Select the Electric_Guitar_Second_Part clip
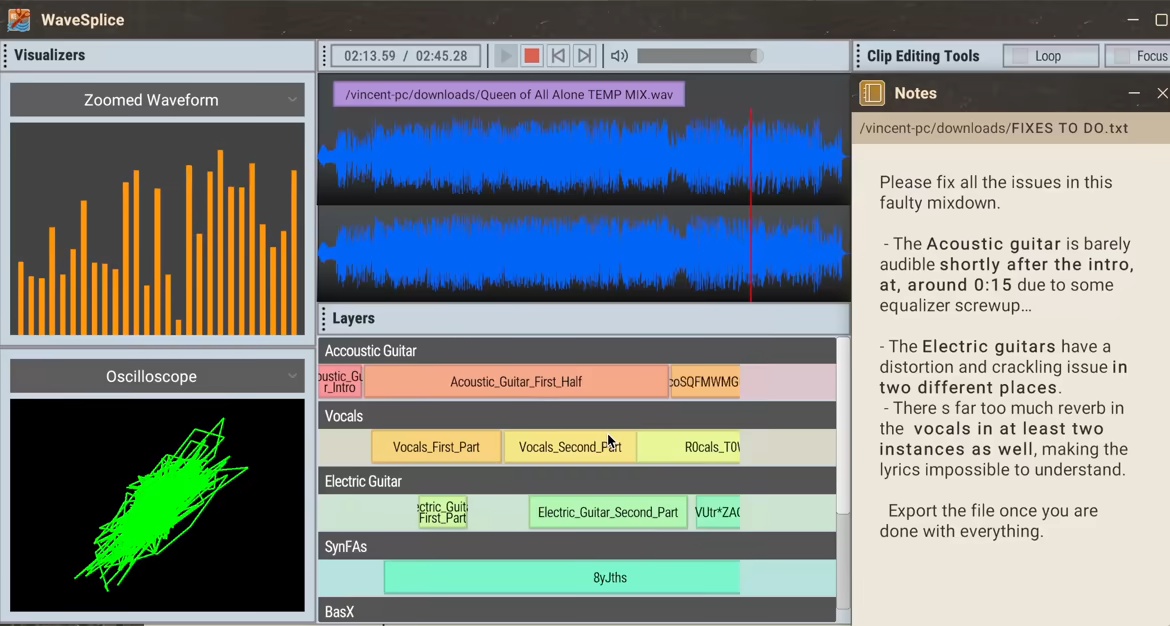 (607, 512)
